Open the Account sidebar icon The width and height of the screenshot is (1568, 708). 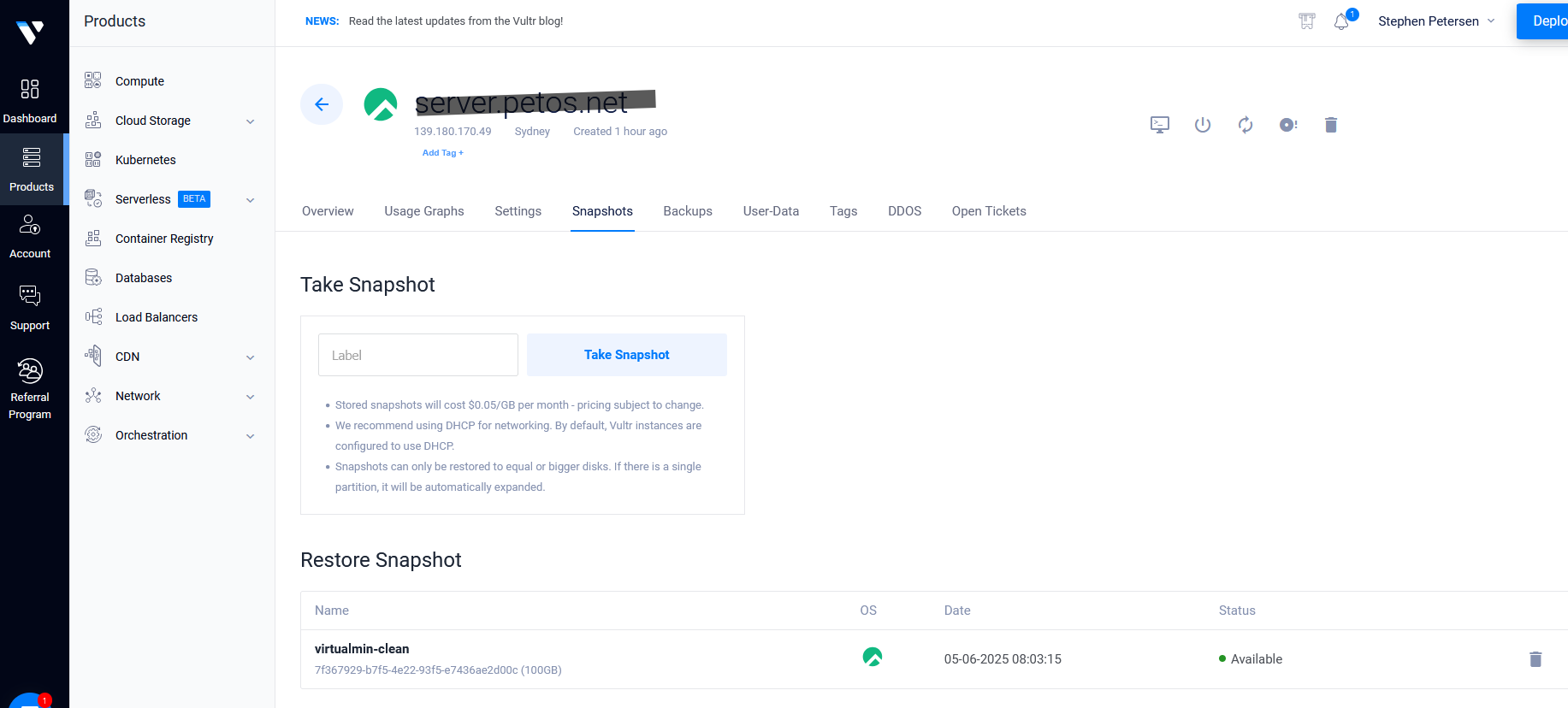(x=30, y=225)
